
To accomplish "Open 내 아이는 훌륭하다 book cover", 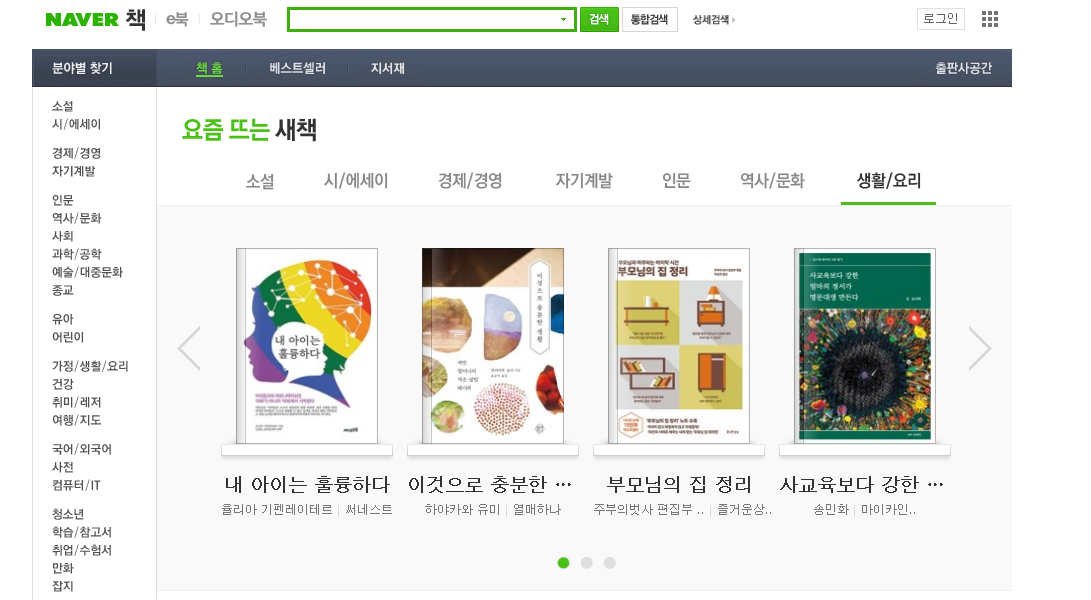I will [x=307, y=346].
